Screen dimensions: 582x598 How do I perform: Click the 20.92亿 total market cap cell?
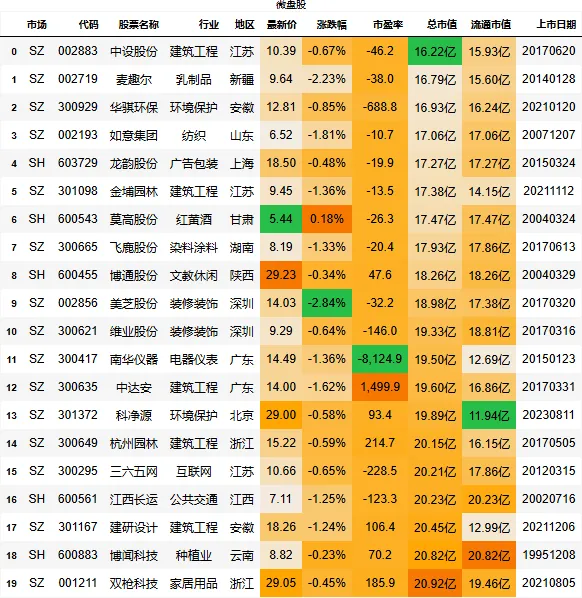pos(435,584)
